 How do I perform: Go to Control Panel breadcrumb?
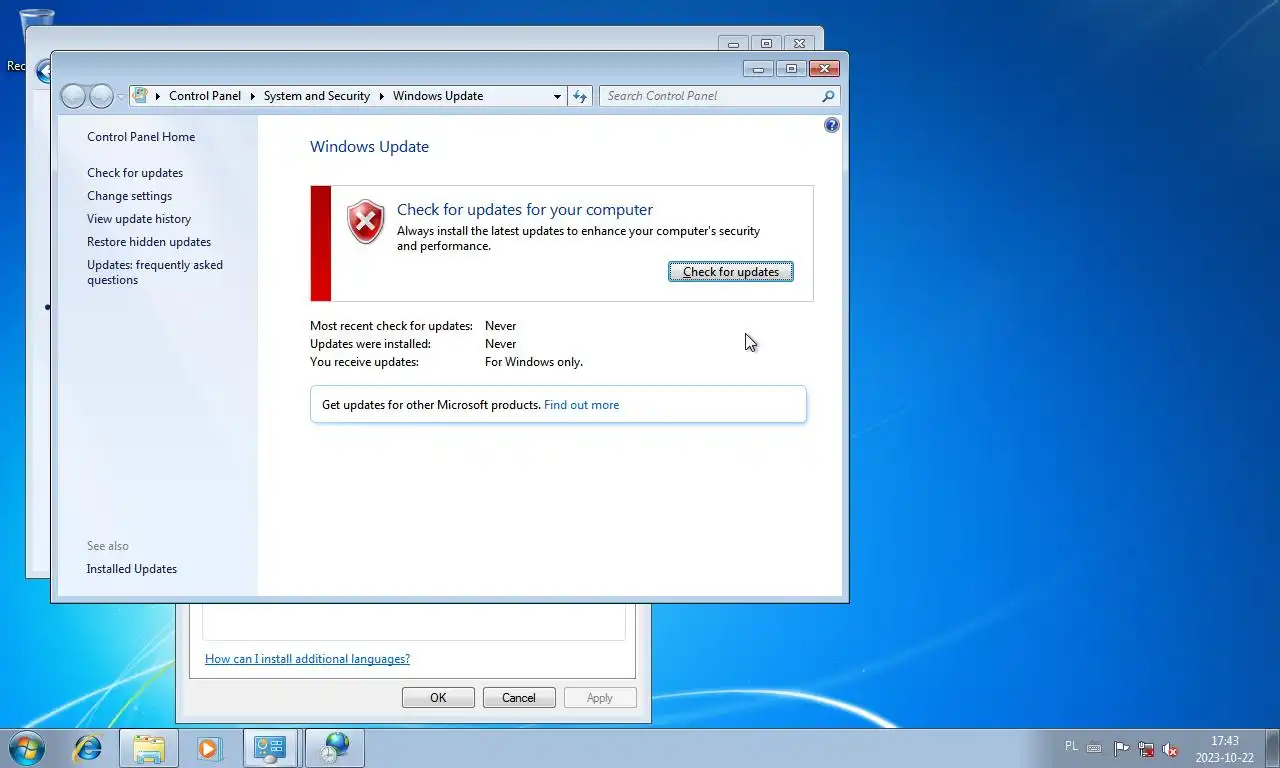205,96
